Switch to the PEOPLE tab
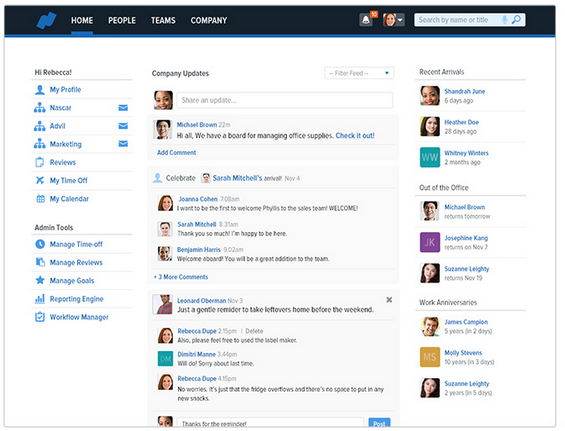 [122, 20]
